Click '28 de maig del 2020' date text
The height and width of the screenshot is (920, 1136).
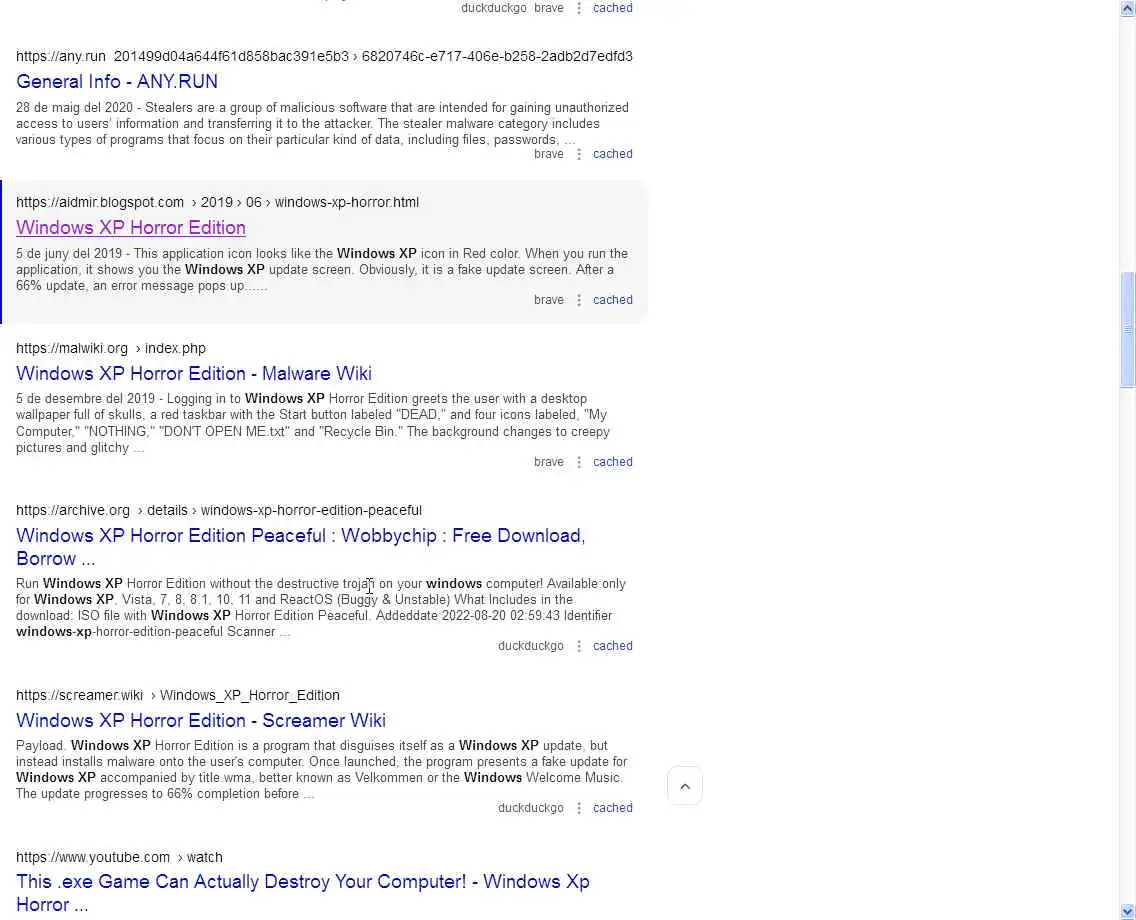75,107
